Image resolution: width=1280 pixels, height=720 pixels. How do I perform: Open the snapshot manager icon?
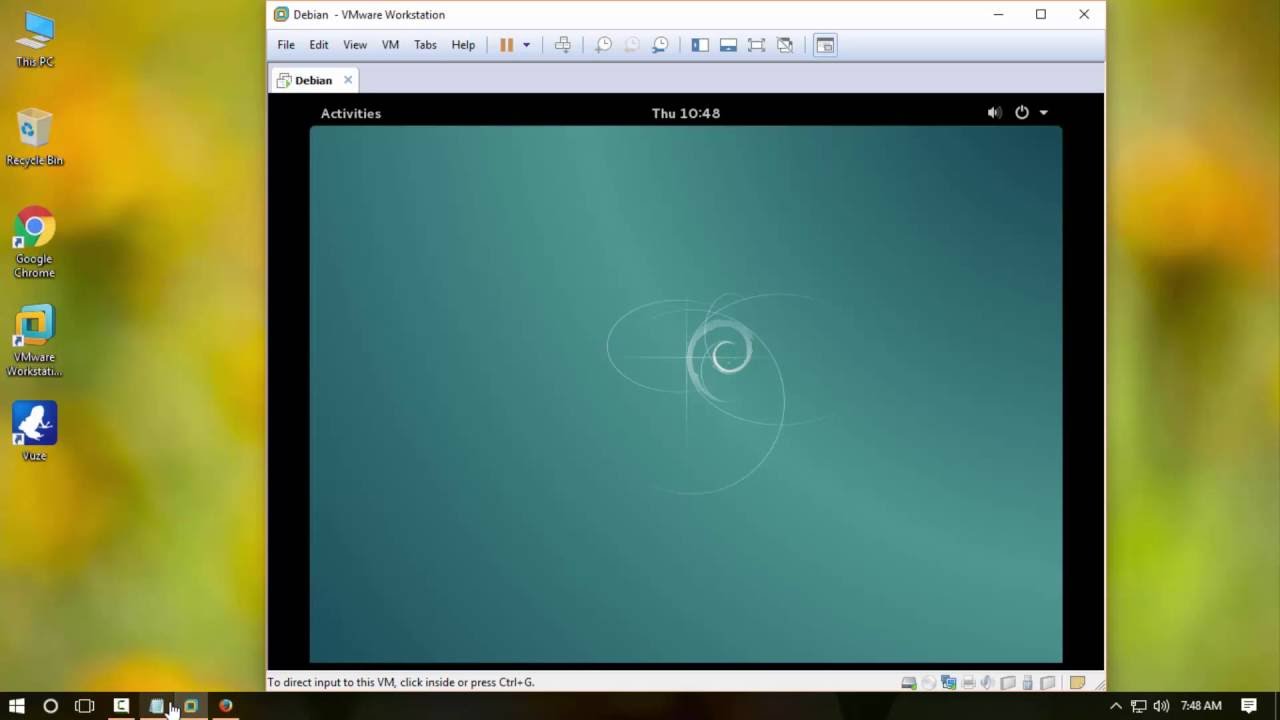pos(660,45)
